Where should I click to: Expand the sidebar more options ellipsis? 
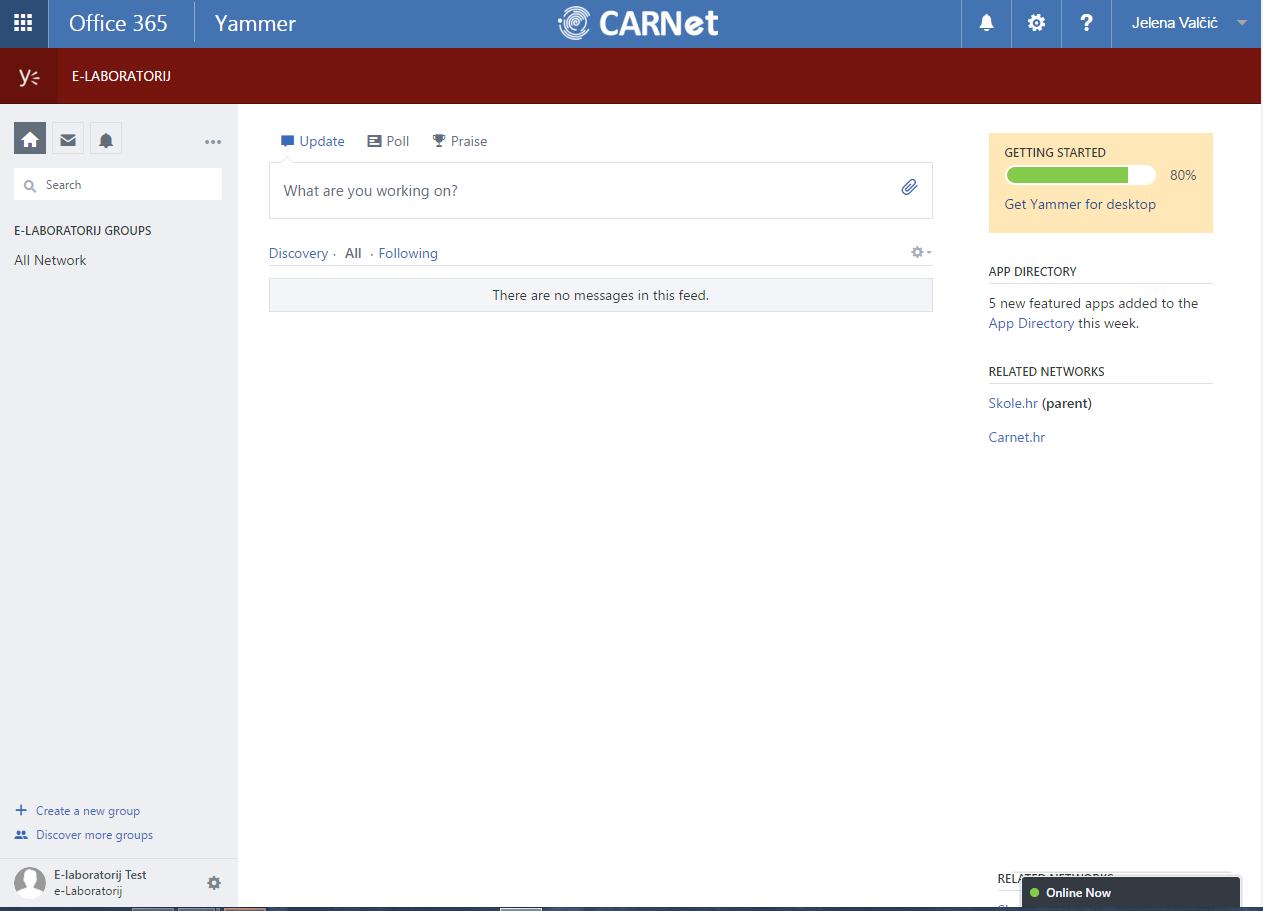(x=213, y=142)
